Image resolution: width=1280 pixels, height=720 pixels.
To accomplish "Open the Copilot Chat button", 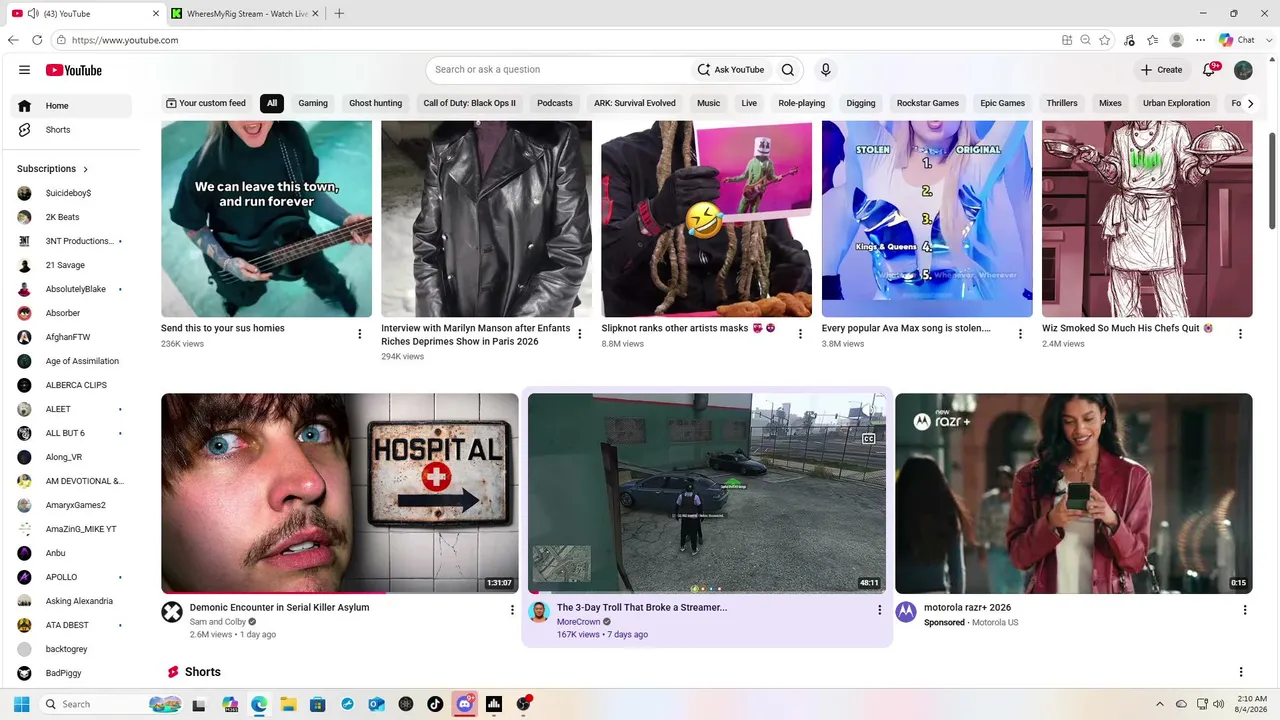I will click(x=1237, y=40).
